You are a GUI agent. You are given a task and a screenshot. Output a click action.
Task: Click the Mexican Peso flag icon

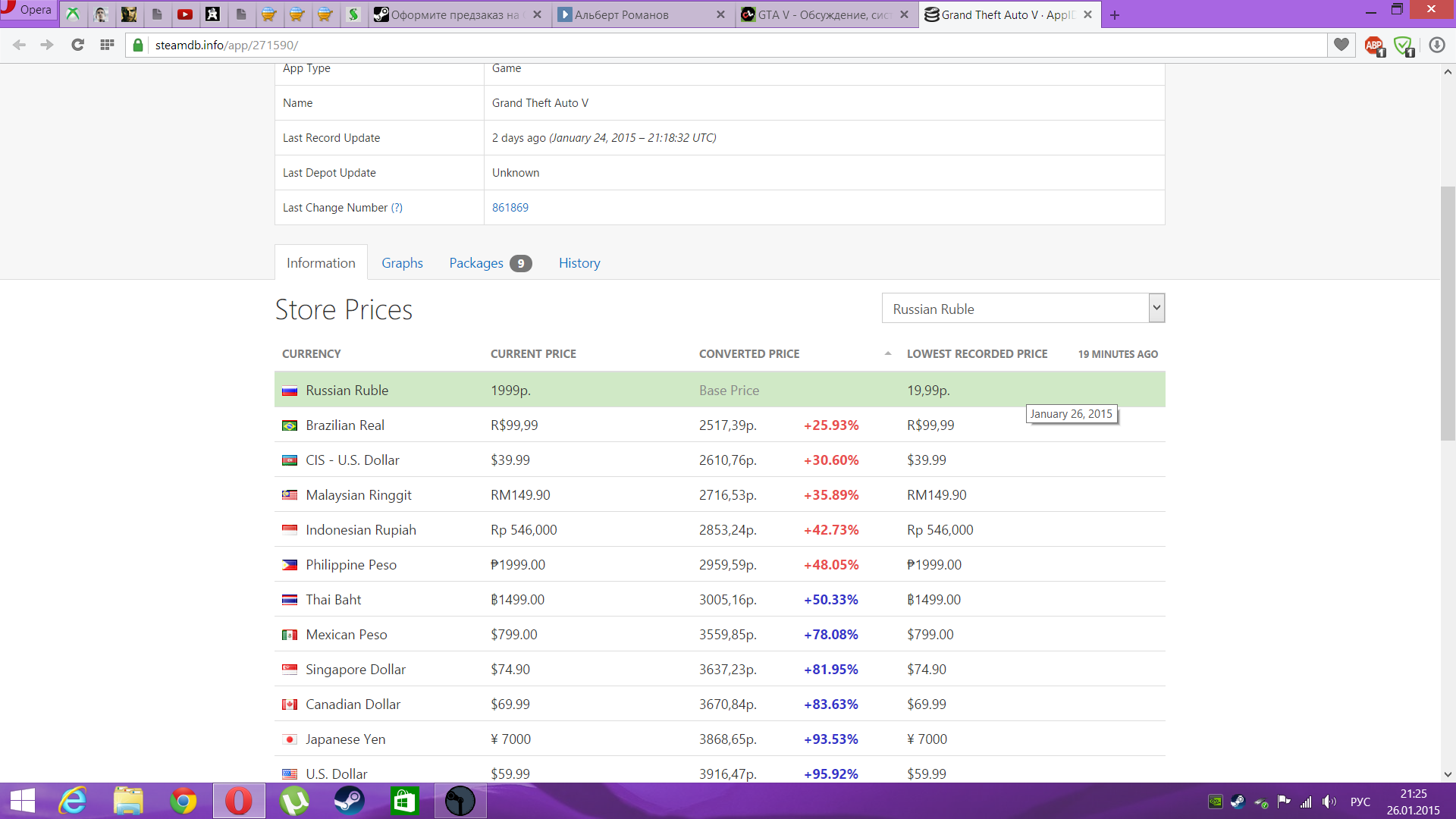290,635
